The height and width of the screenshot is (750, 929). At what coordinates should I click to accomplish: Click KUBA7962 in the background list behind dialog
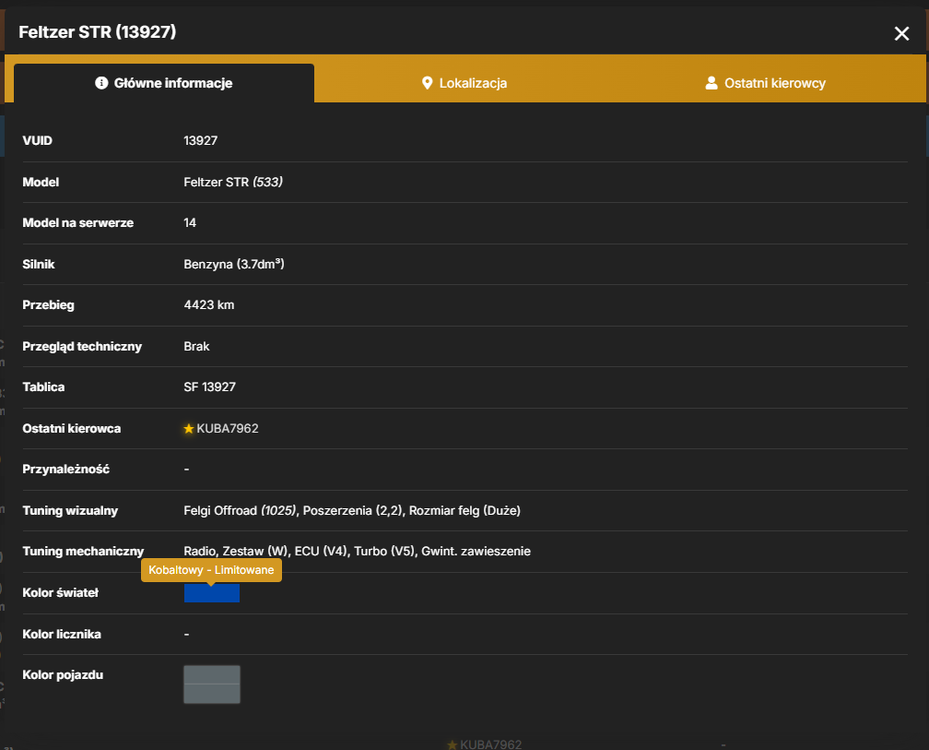click(x=491, y=744)
